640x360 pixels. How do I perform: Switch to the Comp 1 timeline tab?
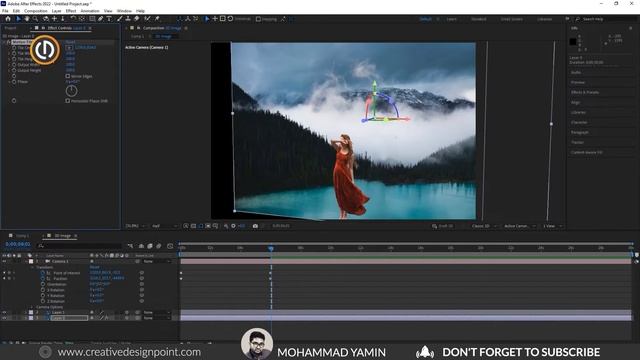tap(22, 236)
